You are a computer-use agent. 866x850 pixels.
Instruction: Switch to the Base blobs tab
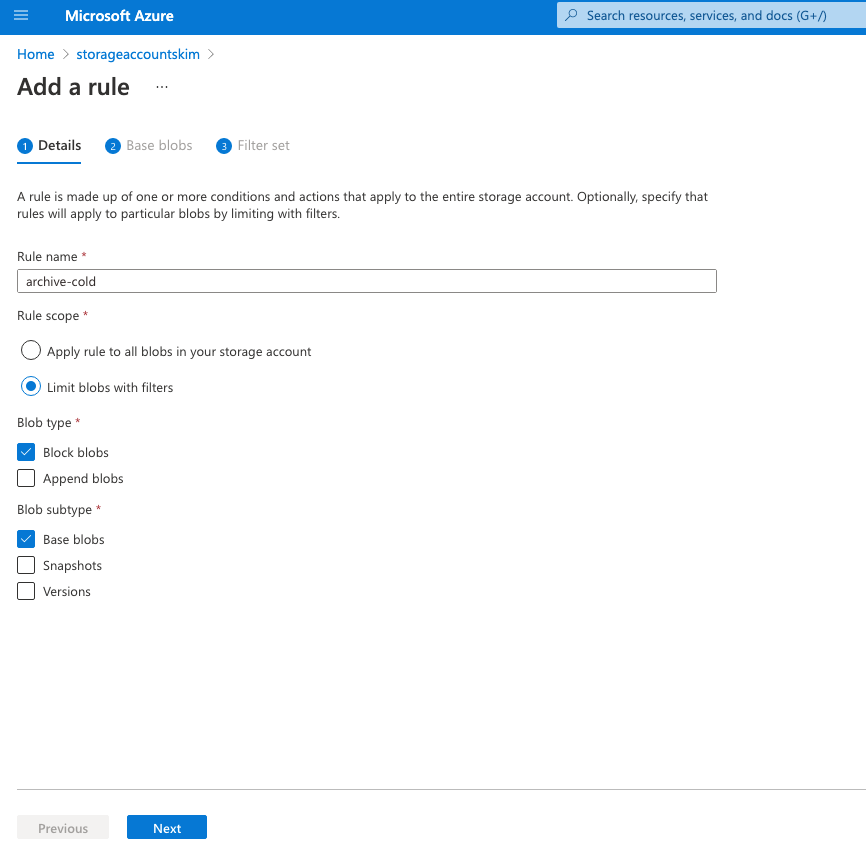click(x=158, y=146)
